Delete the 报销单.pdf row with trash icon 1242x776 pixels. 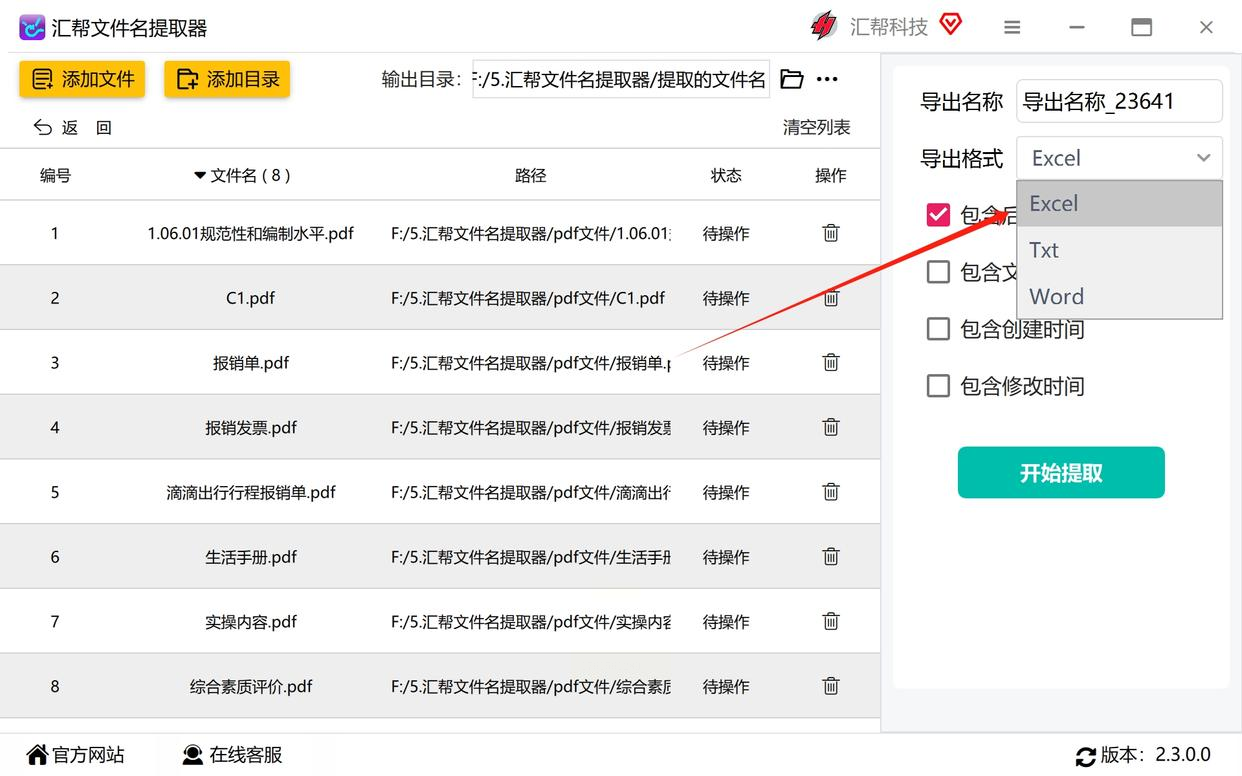pos(830,363)
